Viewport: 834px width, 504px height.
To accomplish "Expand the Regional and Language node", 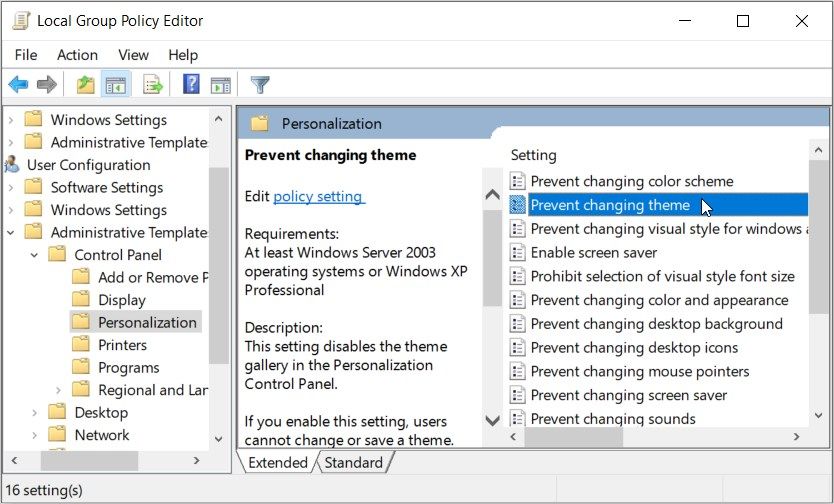I will [x=58, y=390].
